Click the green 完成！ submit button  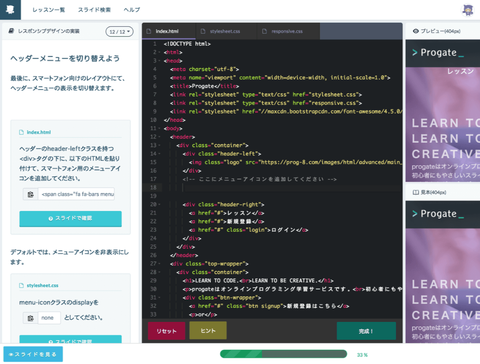pos(366,331)
